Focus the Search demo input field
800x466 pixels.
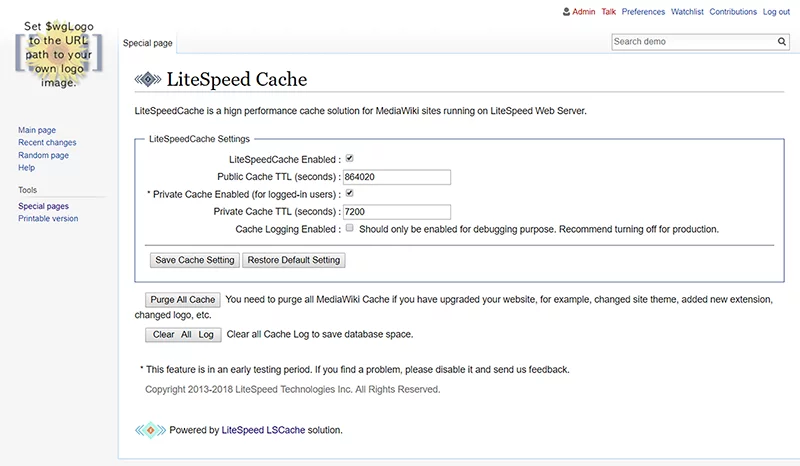point(694,42)
